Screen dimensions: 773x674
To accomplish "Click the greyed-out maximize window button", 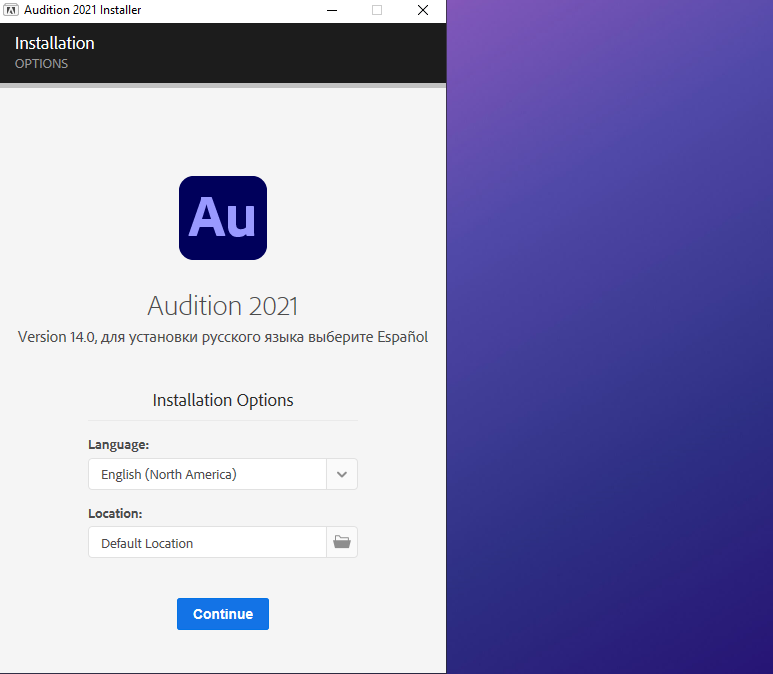I will tap(377, 10).
